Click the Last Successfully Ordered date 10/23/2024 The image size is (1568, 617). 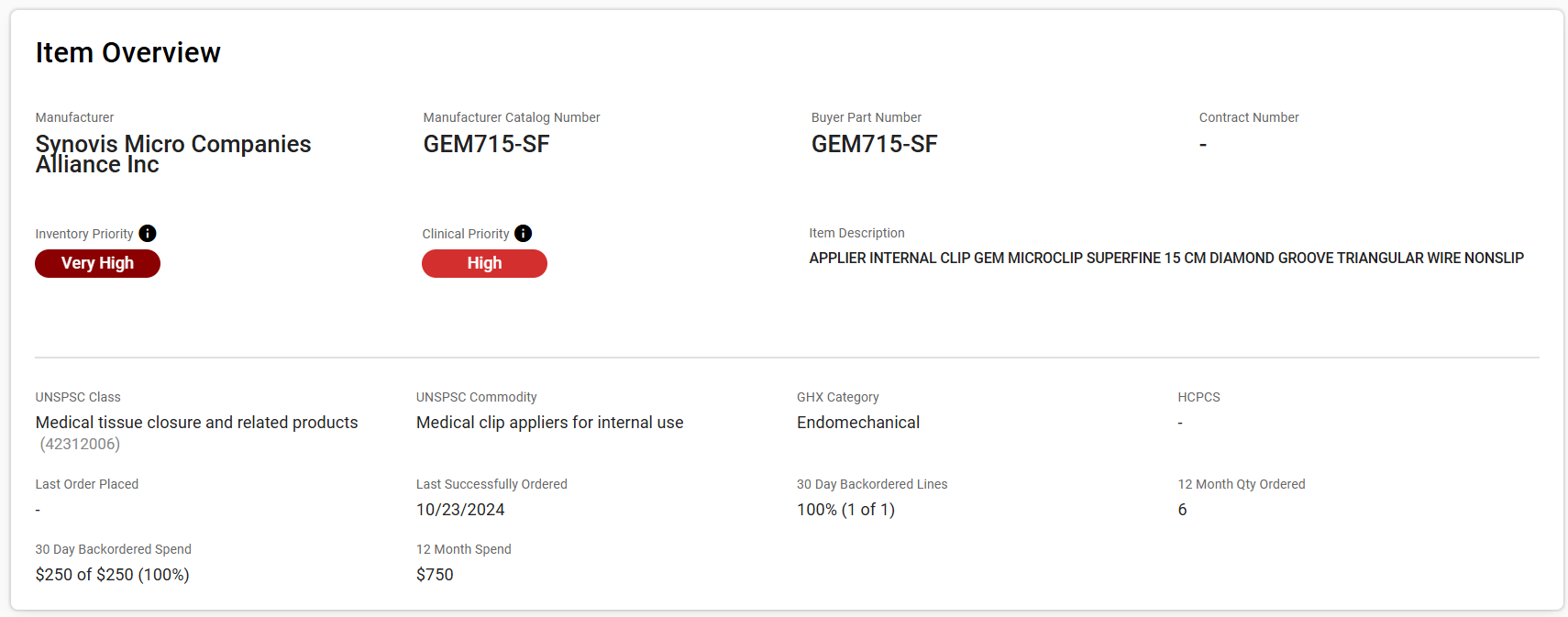click(x=460, y=510)
